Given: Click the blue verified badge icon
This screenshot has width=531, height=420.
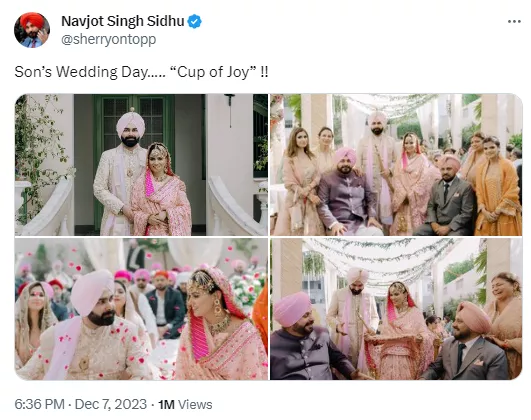Looking at the screenshot, I should coord(194,21).
